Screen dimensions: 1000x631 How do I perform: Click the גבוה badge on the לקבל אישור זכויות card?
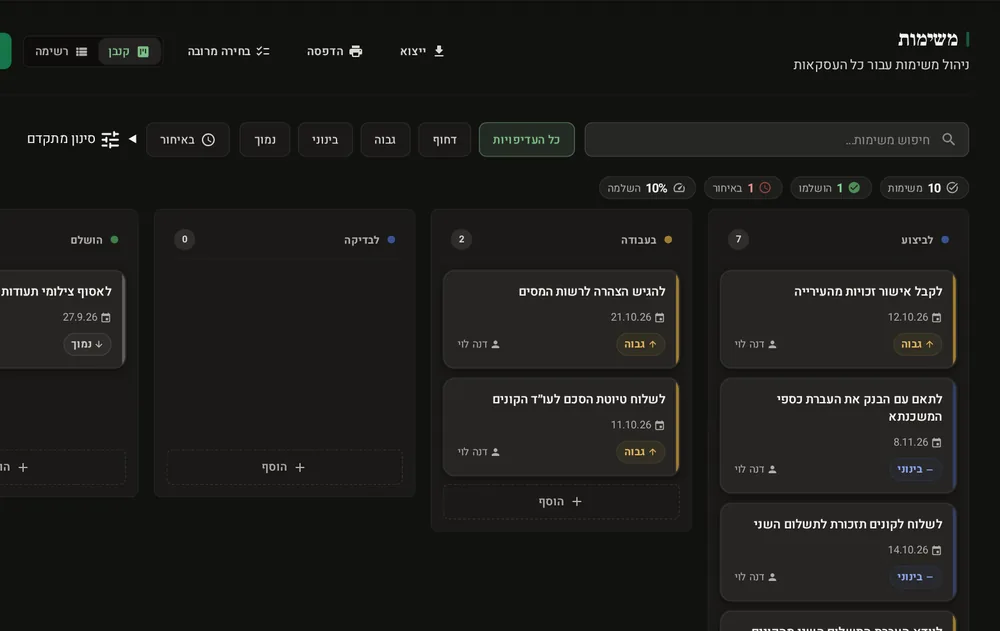point(917,345)
